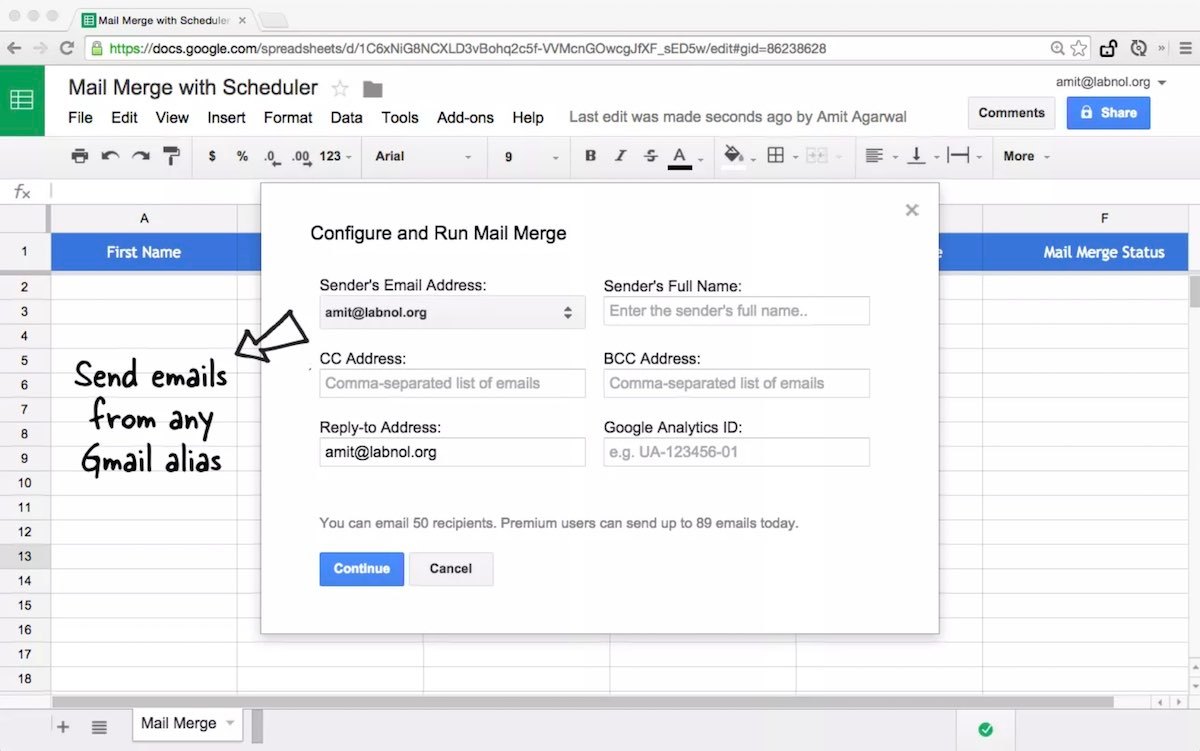Open text wrapping options
The width and height of the screenshot is (1200, 751).
[x=958, y=156]
